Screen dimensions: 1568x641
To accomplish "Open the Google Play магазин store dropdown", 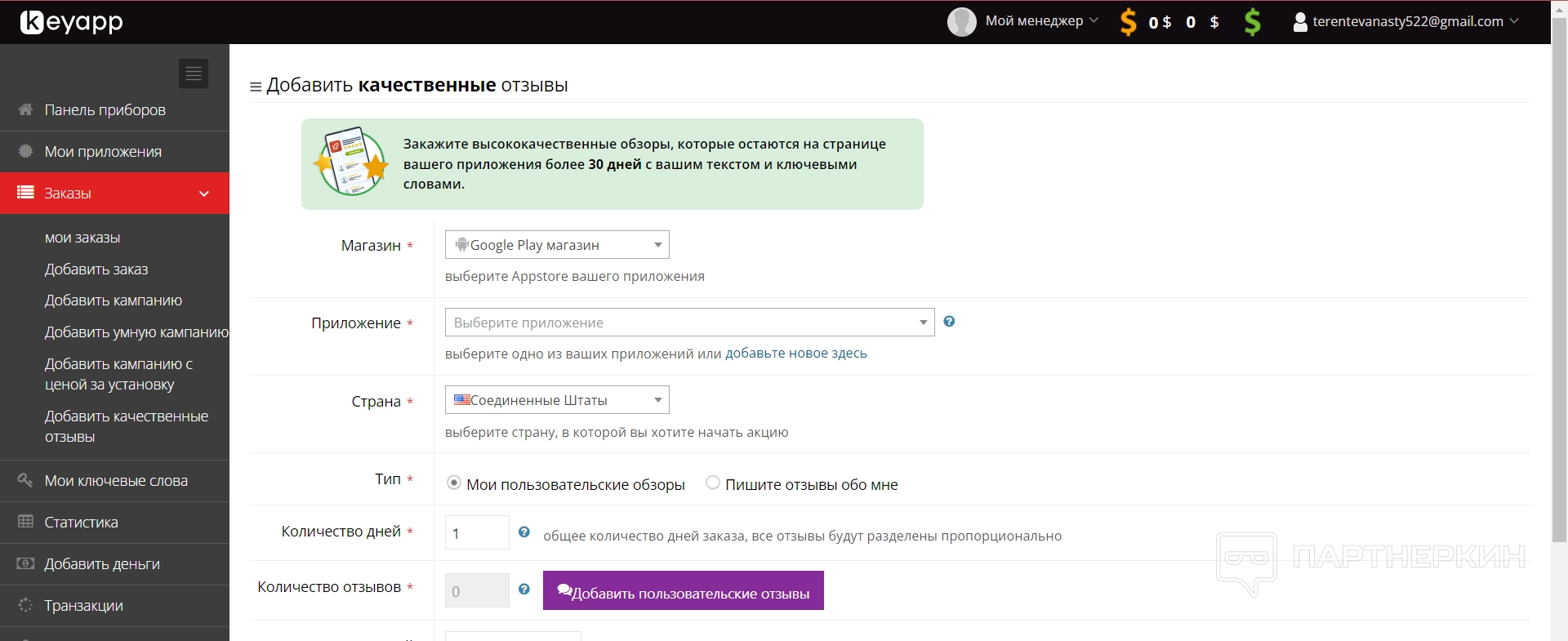I will pos(557,245).
